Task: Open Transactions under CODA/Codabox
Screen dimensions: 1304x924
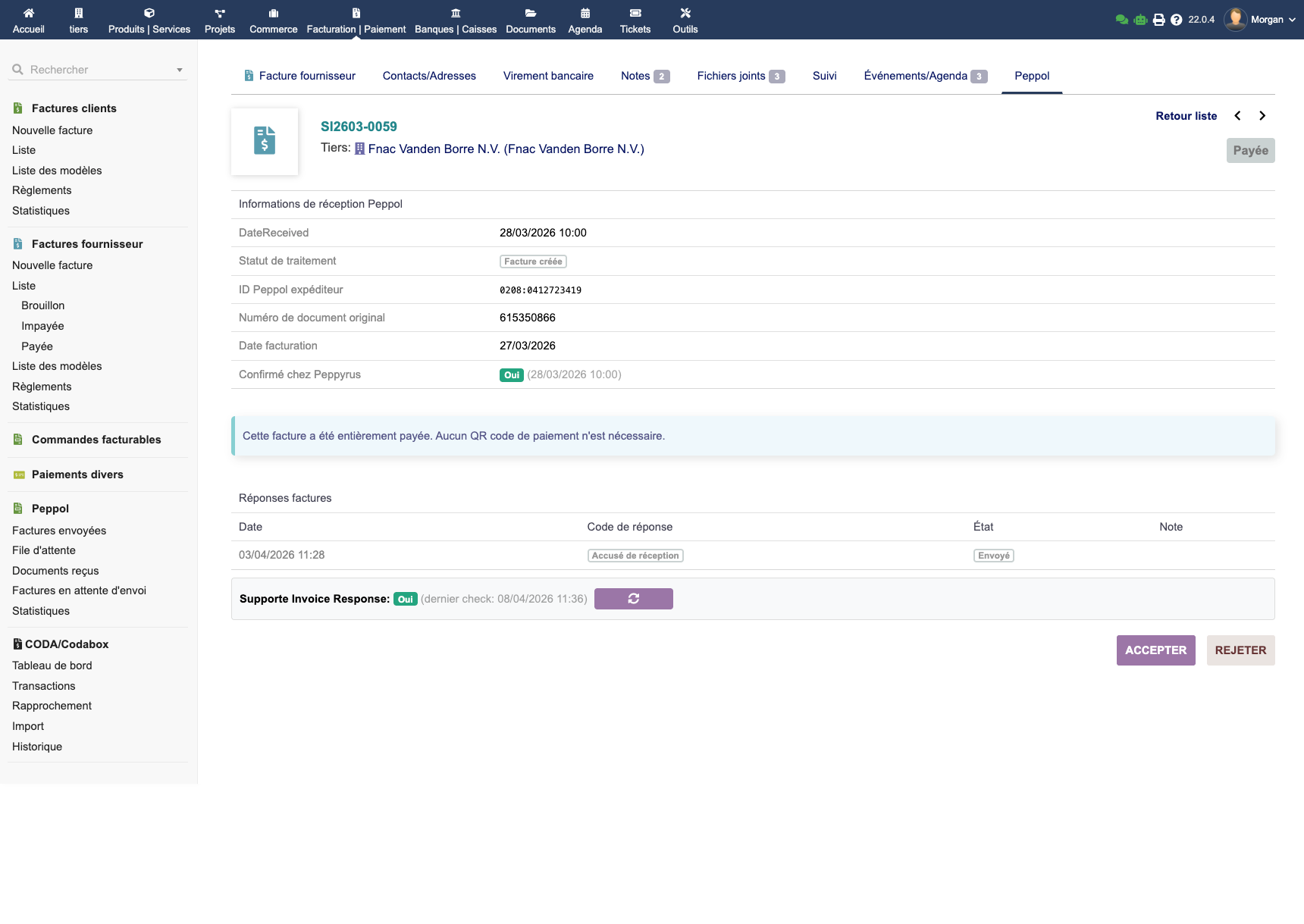Action: 44,686
